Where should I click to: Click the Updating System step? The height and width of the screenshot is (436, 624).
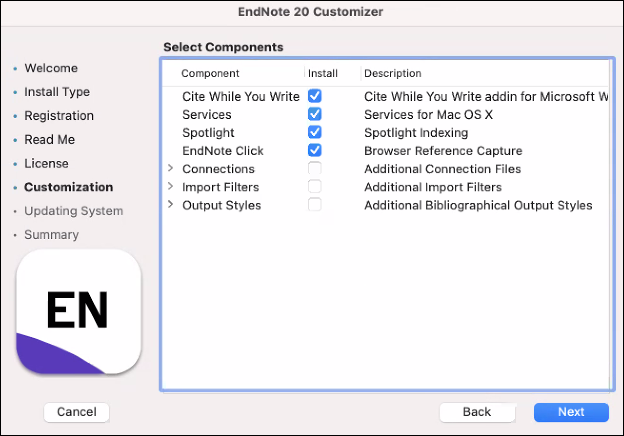pos(74,211)
